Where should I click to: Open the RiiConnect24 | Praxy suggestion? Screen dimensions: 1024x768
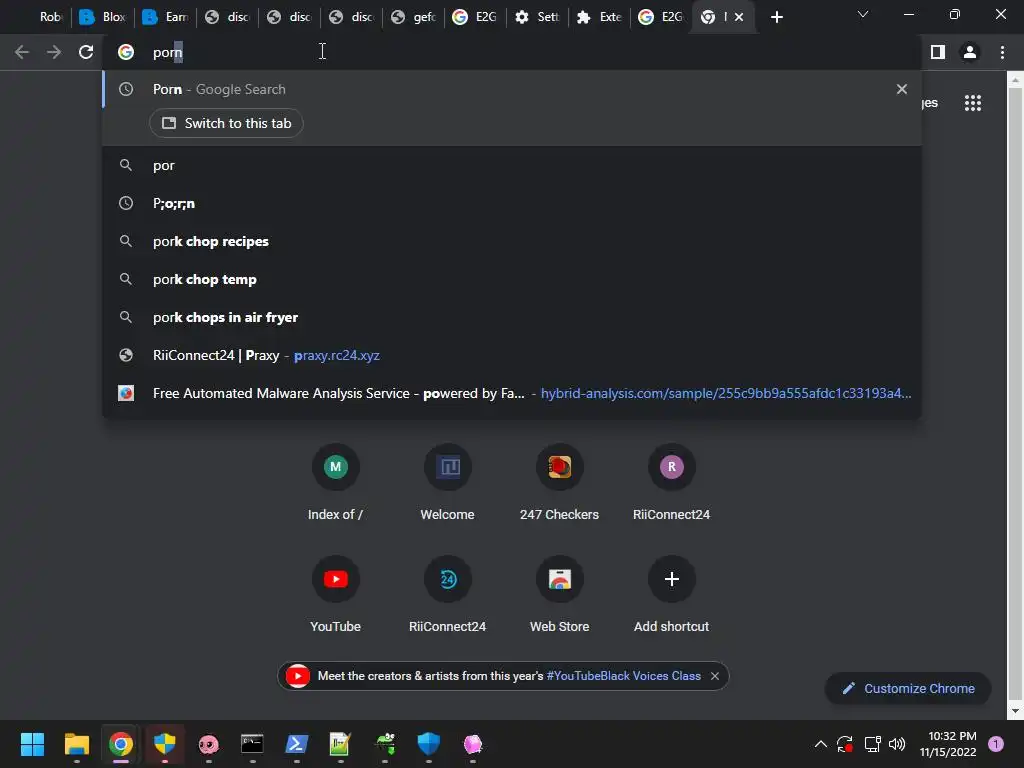[x=512, y=355]
